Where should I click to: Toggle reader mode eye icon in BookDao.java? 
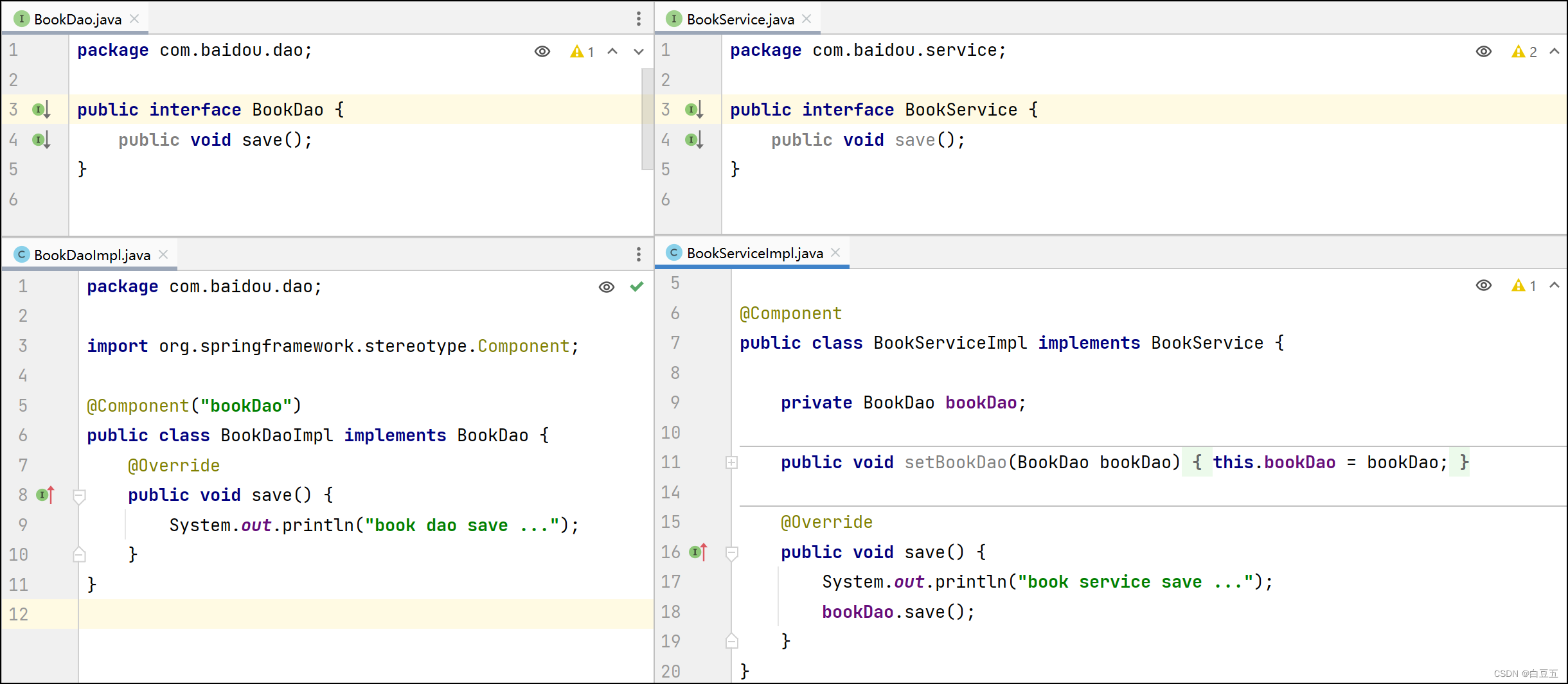(542, 51)
